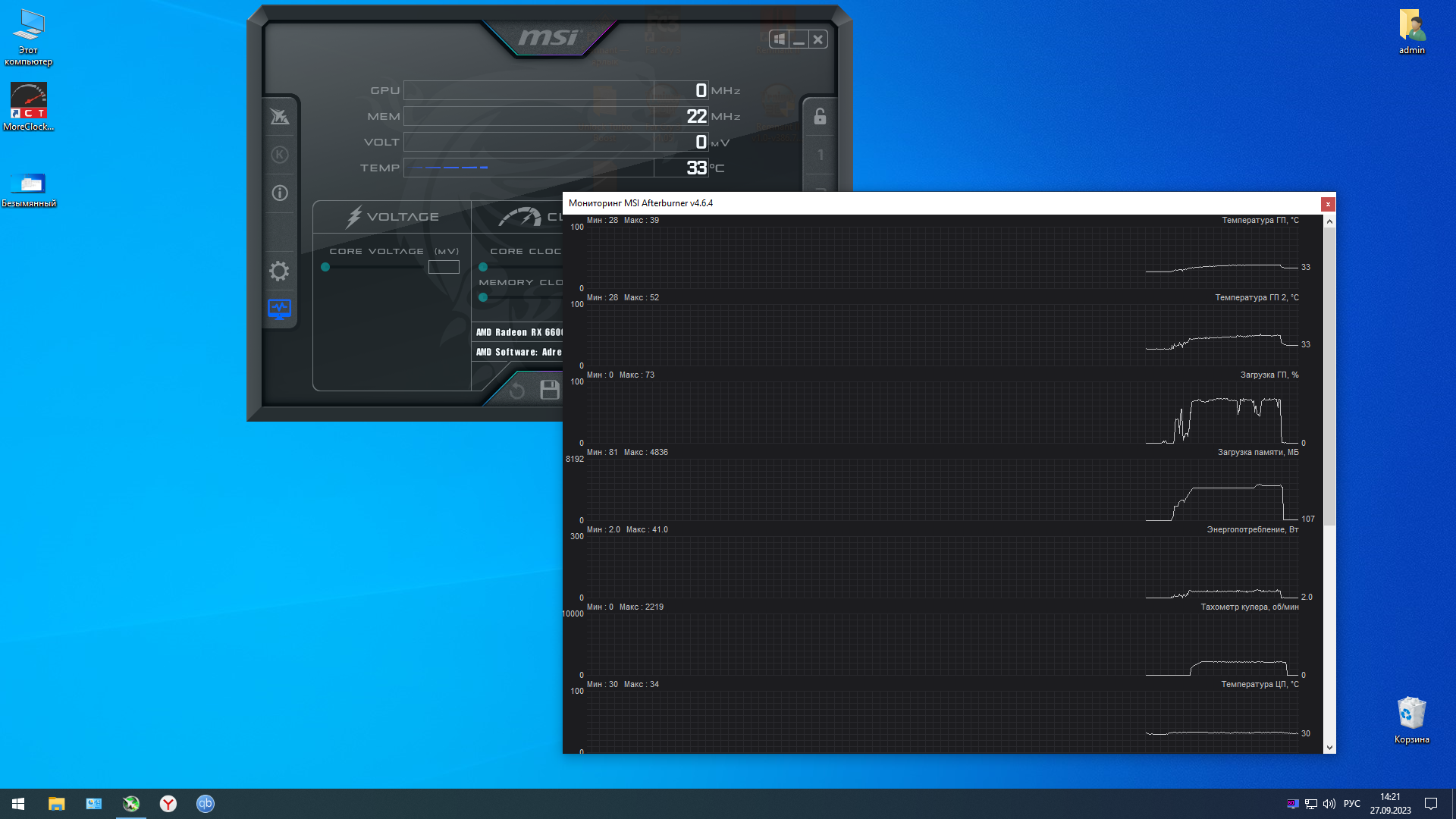Click the РУС language indicator
This screenshot has width=1456, height=819.
click(1351, 804)
